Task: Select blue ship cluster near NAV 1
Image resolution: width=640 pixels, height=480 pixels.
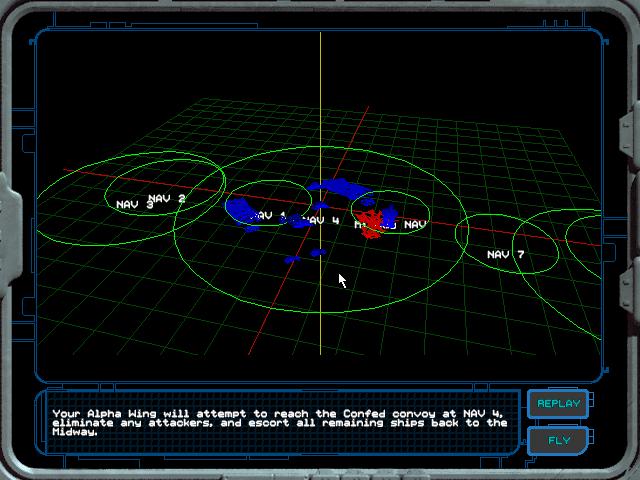Action: 242,213
